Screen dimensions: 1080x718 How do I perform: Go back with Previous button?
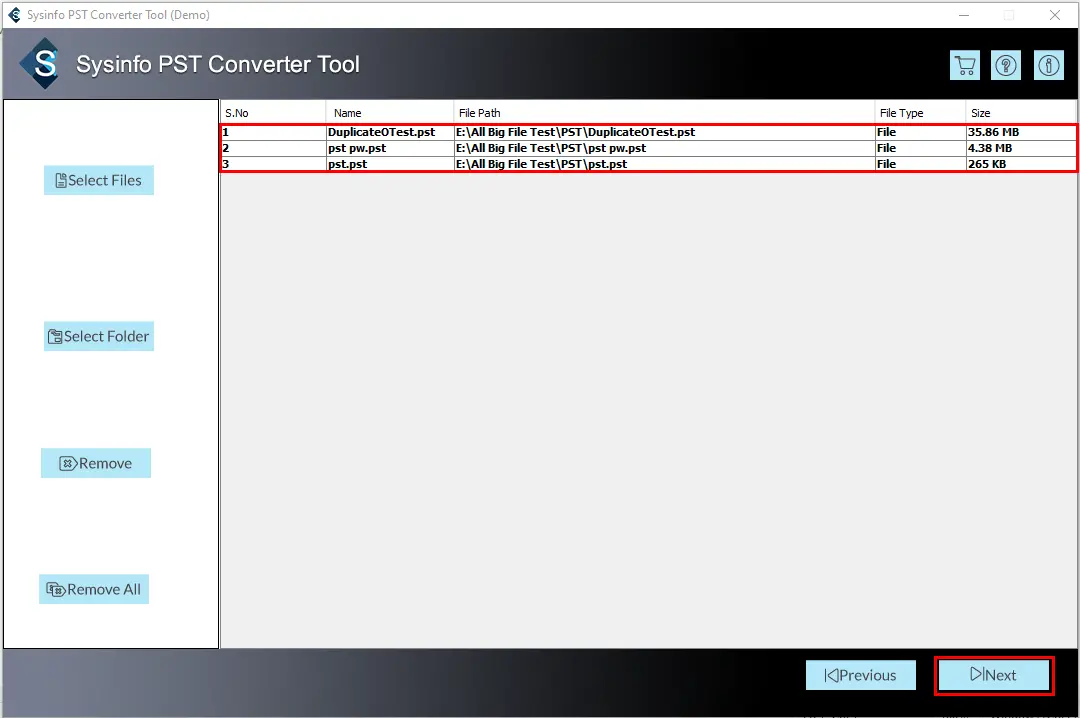[x=860, y=675]
